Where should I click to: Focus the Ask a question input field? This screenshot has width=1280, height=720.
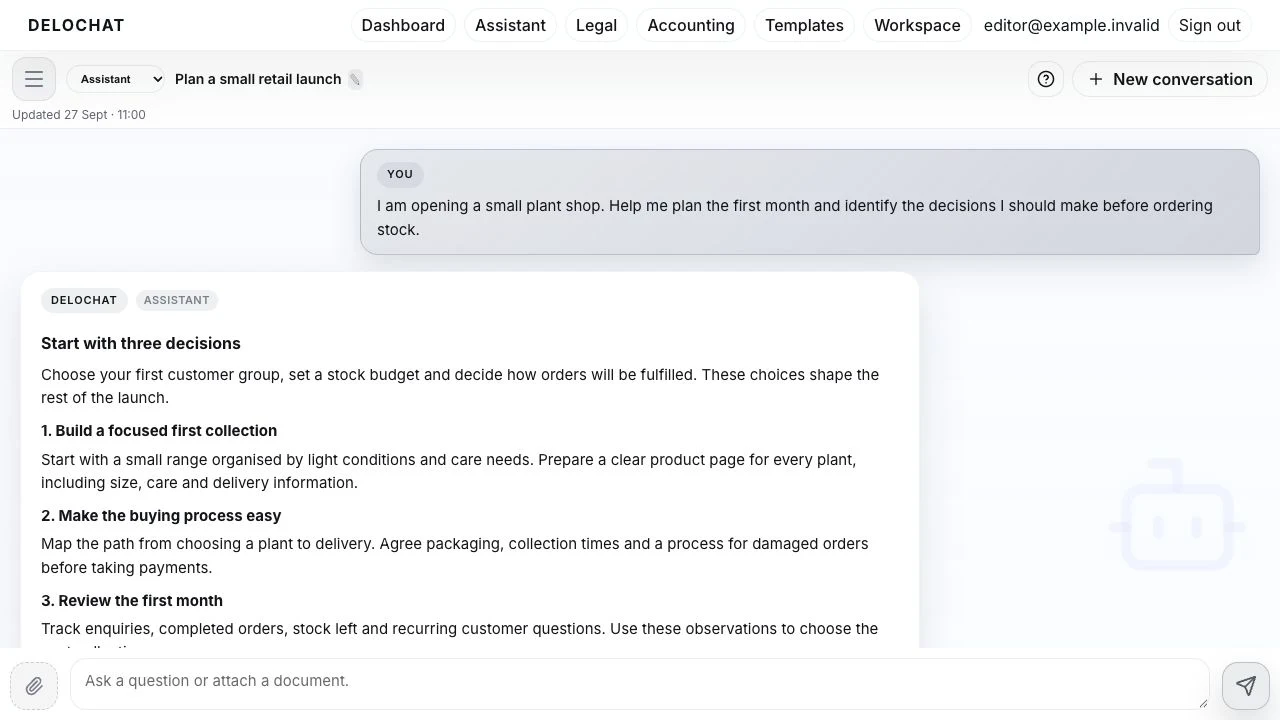(x=640, y=684)
